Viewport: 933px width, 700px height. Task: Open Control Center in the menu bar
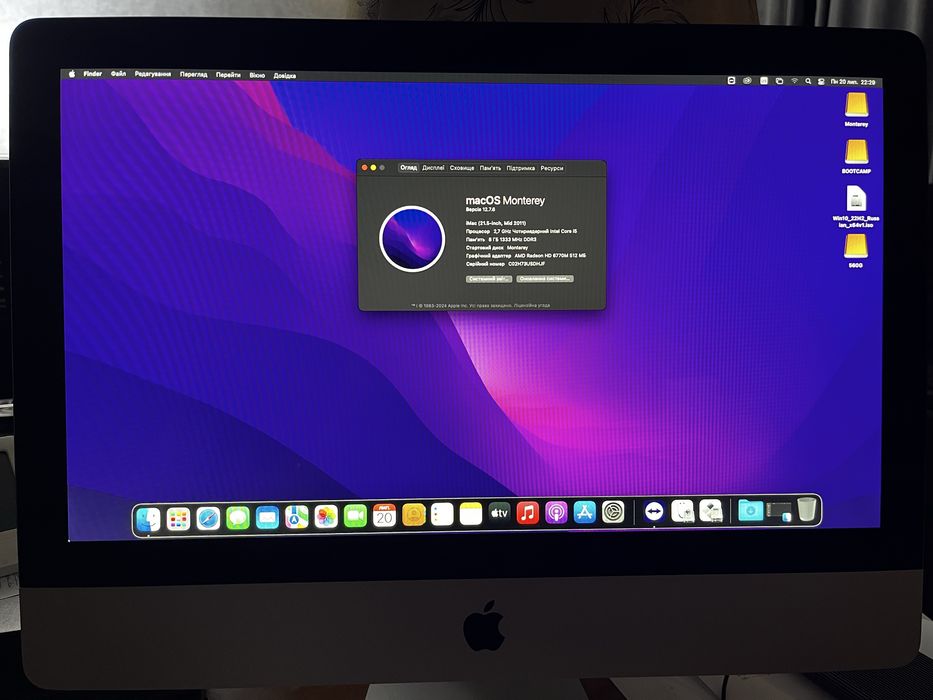click(x=822, y=82)
